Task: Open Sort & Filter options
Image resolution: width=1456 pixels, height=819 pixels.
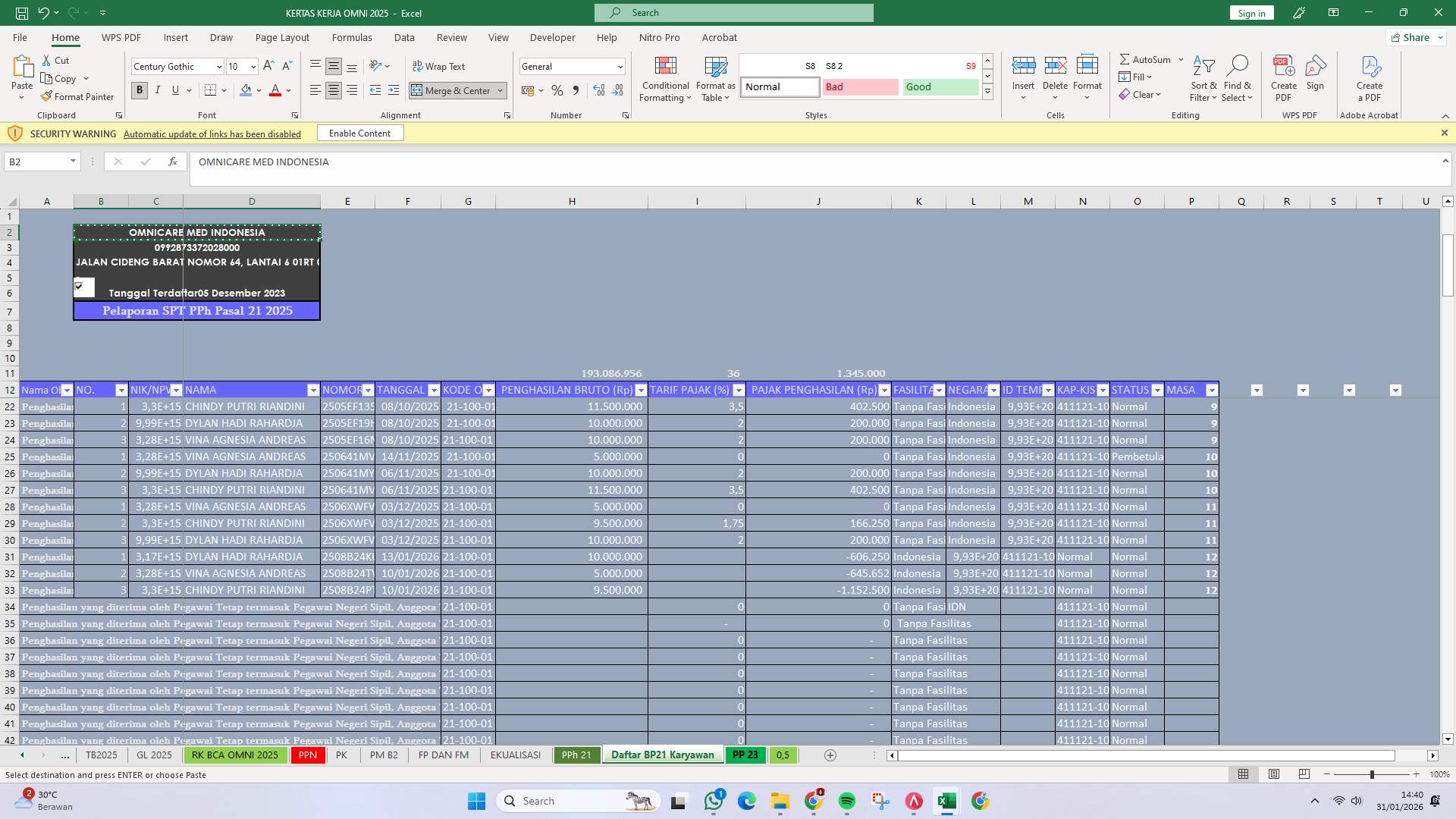Action: click(1203, 79)
